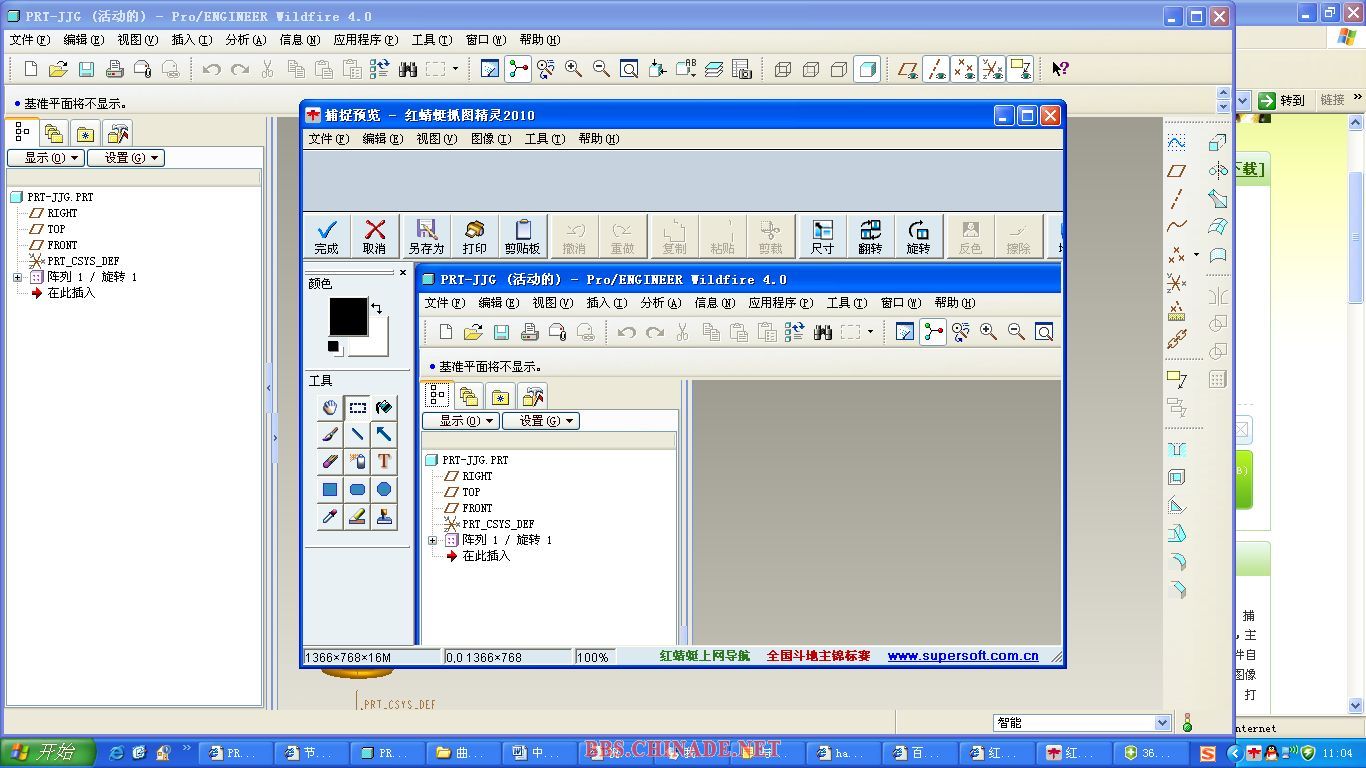1366x768 pixels.
Task: Select the rectangular selection tool in capture preview
Action: pos(357,407)
